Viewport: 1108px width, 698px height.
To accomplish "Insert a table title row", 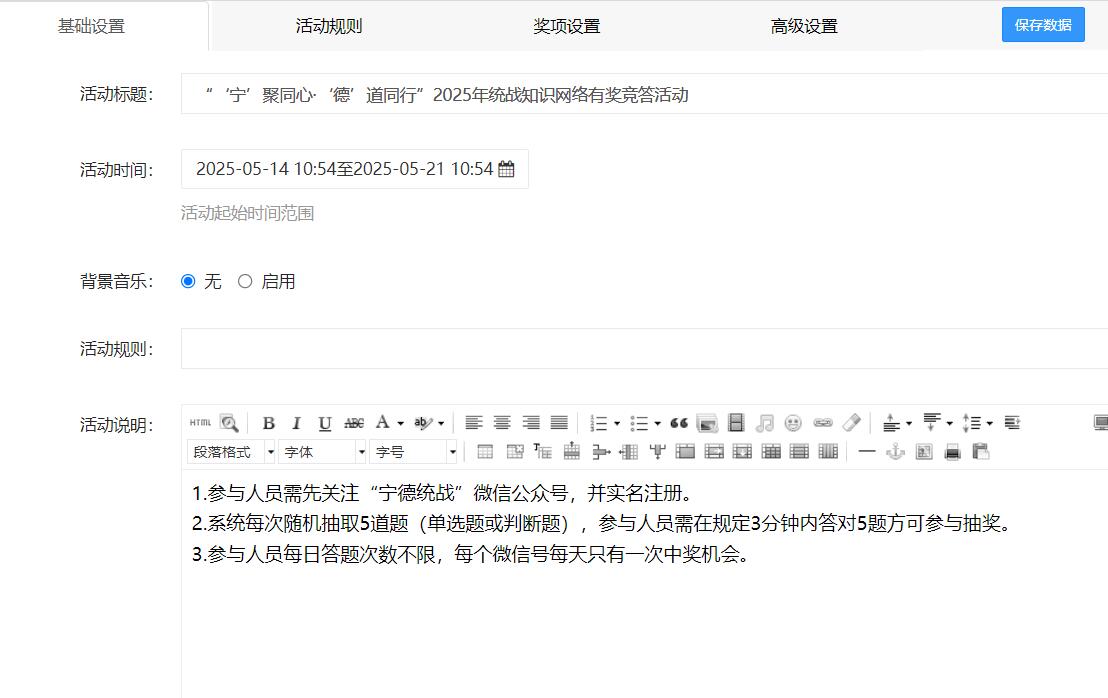I will 543,451.
